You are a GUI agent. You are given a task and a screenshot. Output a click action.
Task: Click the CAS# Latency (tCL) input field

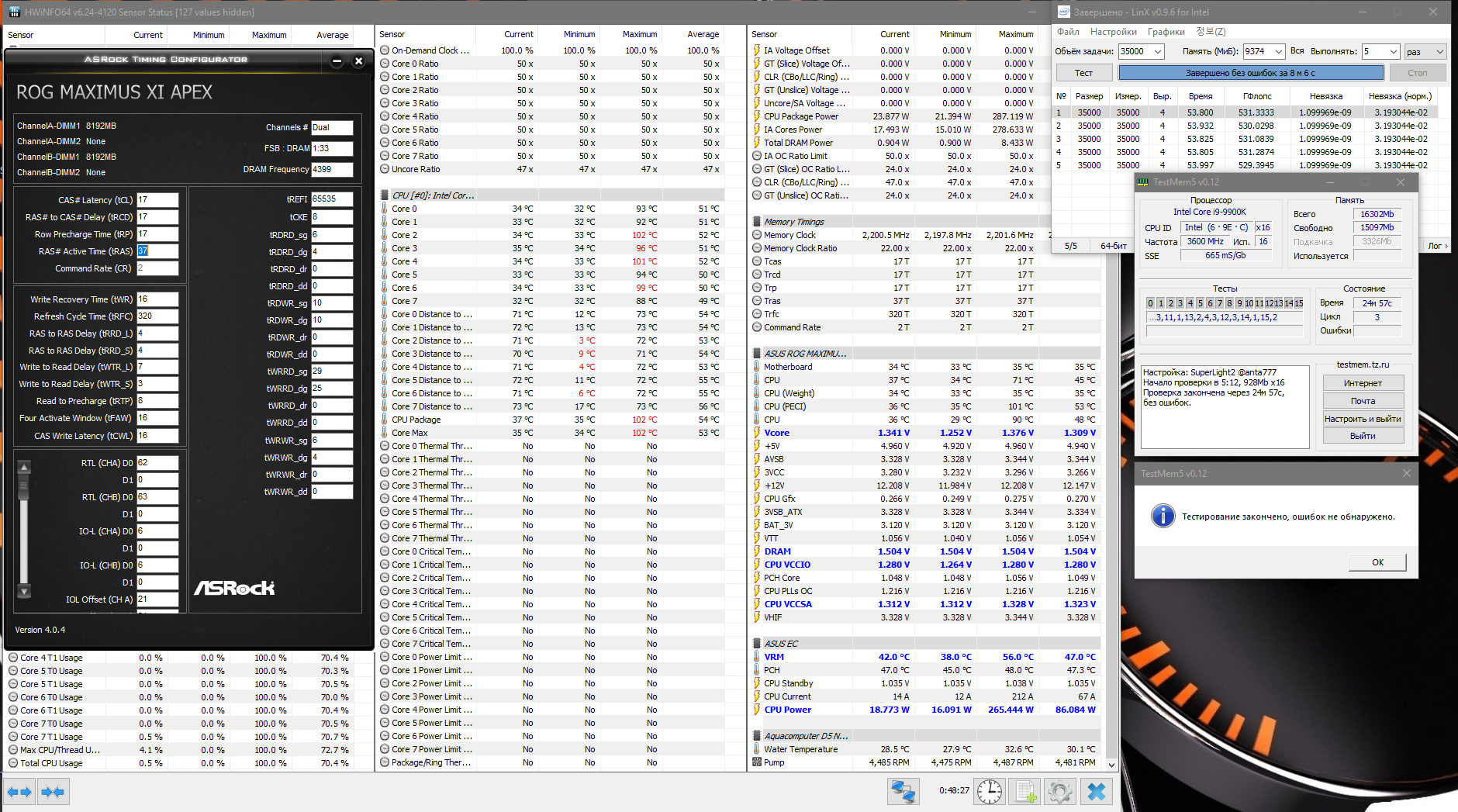tap(157, 200)
